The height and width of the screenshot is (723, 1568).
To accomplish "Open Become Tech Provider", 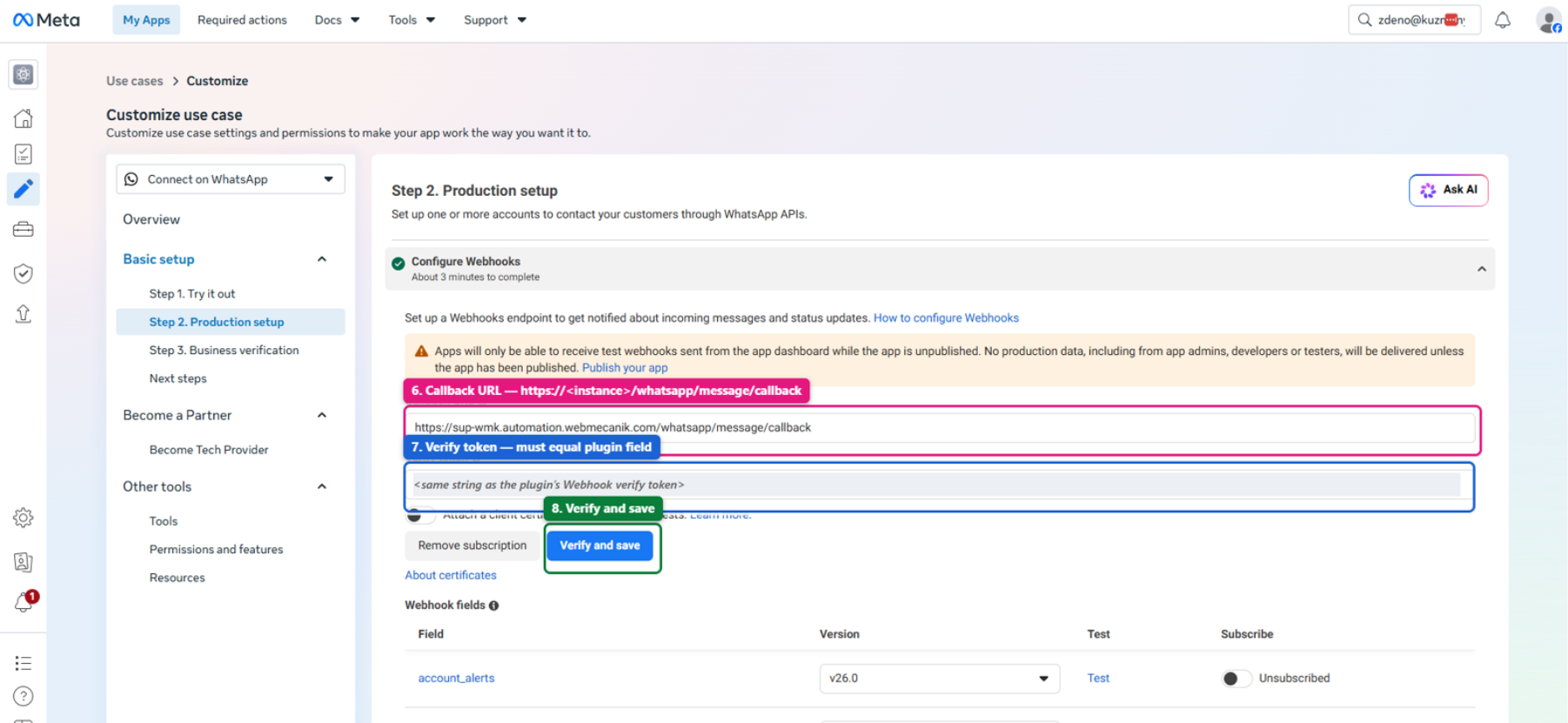I will pos(209,450).
